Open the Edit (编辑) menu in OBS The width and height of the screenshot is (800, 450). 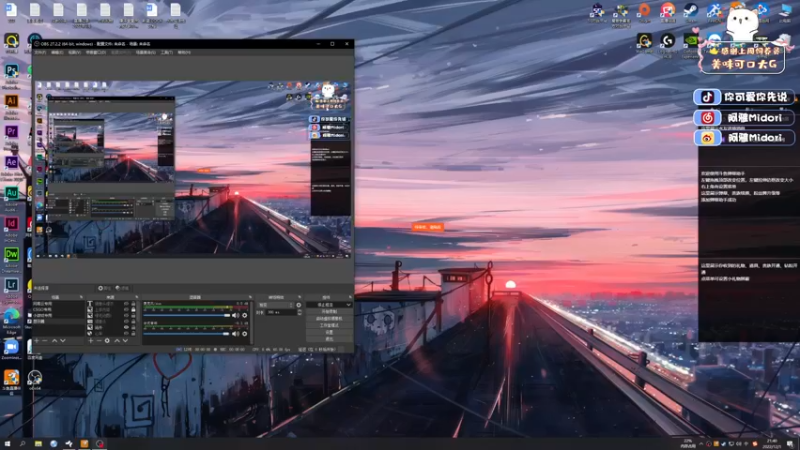click(x=57, y=52)
